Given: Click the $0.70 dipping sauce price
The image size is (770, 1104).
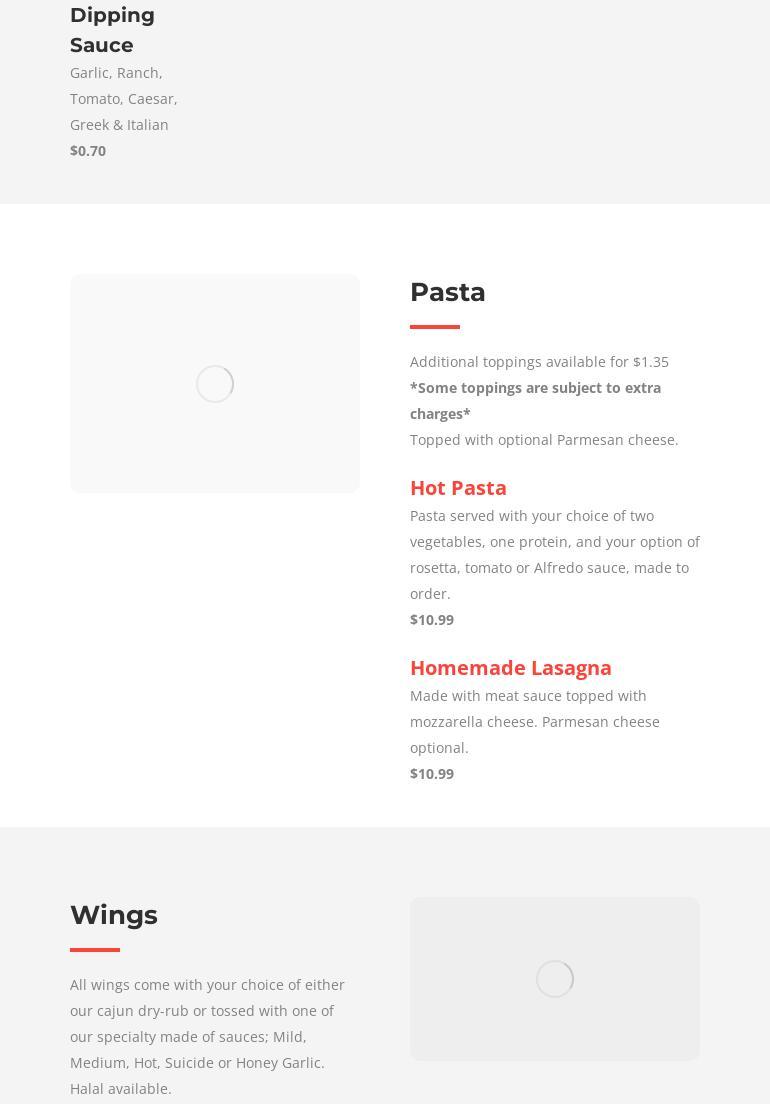Looking at the screenshot, I should 88,151.
